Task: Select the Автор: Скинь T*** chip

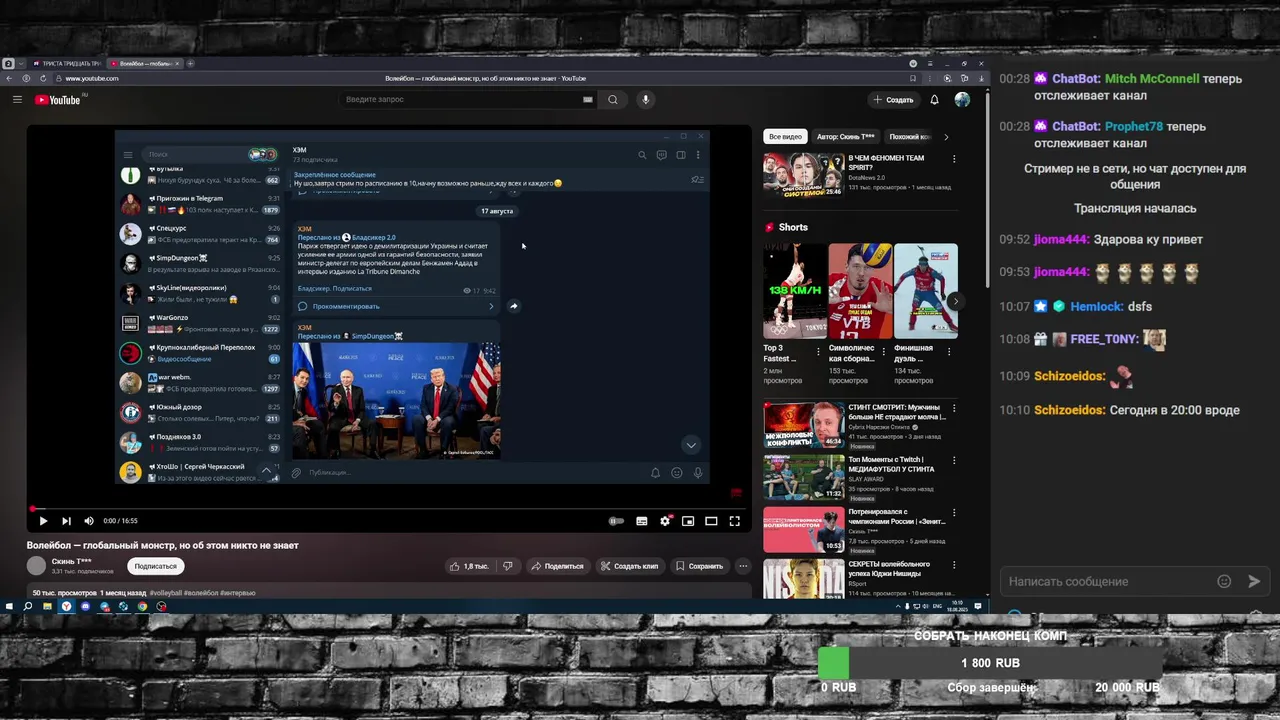Action: [x=845, y=137]
